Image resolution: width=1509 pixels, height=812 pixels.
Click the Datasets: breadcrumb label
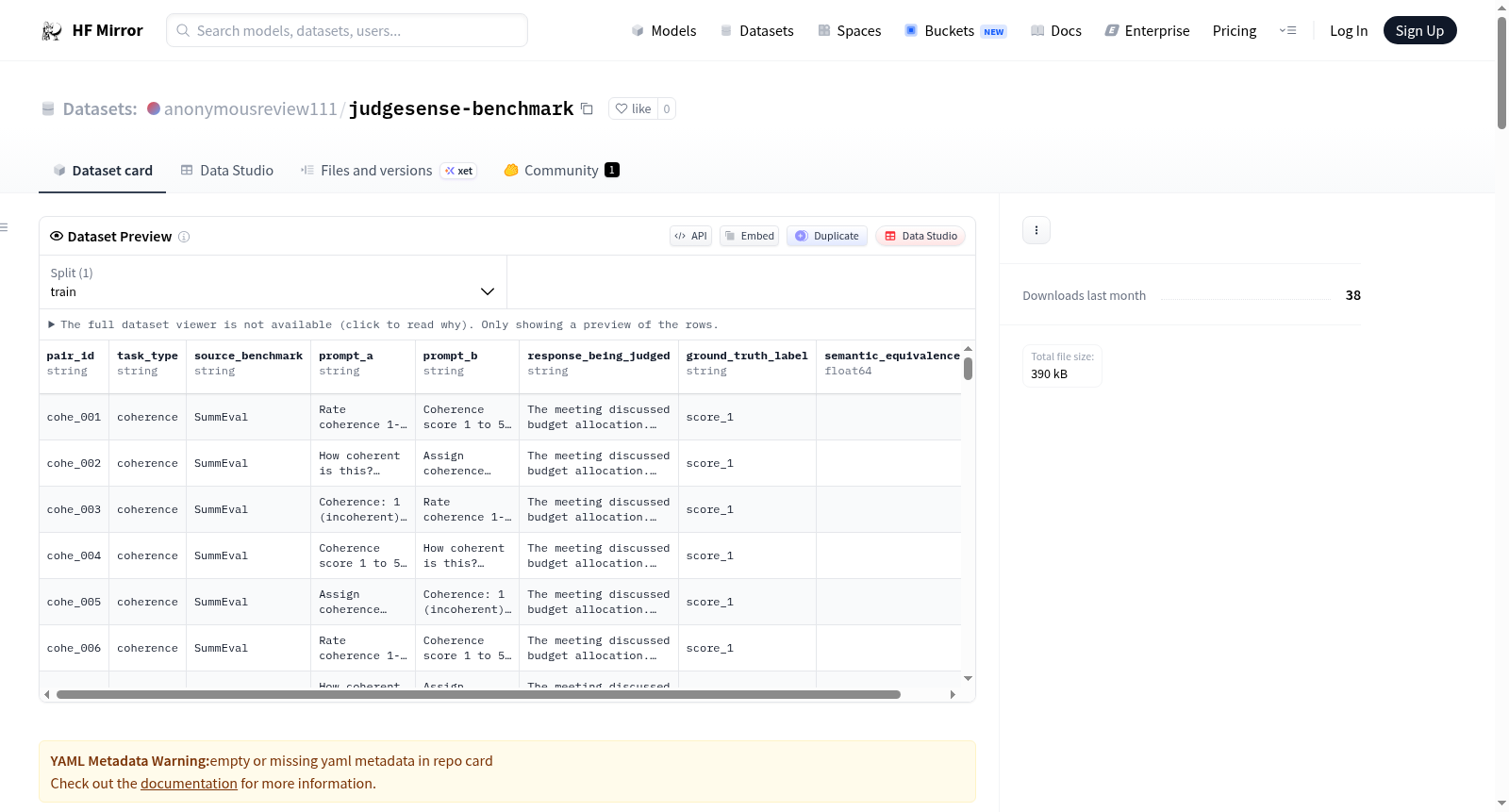click(100, 108)
